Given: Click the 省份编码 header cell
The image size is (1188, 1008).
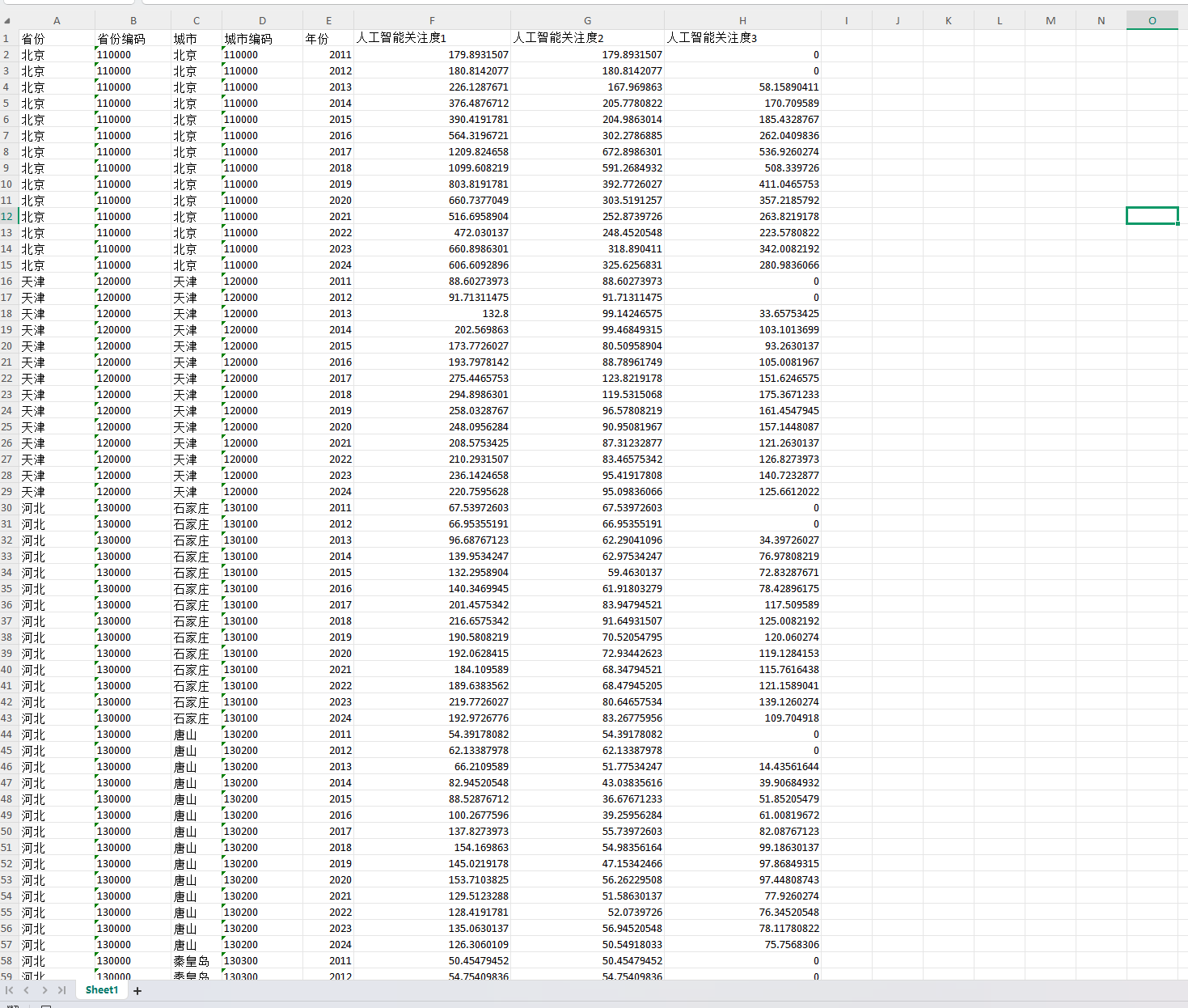Looking at the screenshot, I should point(133,38).
